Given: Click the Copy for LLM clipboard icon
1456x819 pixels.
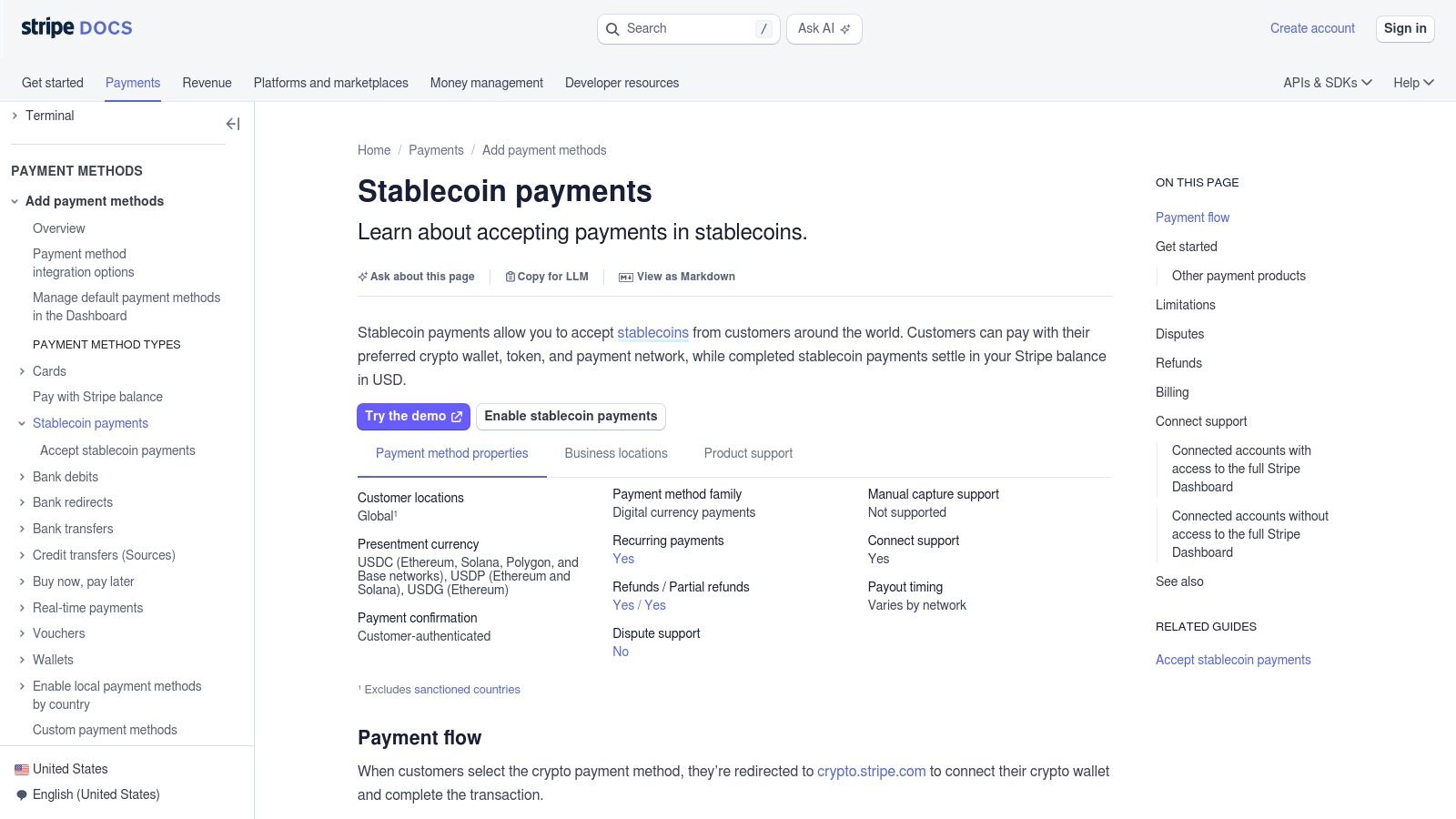Looking at the screenshot, I should click(x=511, y=277).
